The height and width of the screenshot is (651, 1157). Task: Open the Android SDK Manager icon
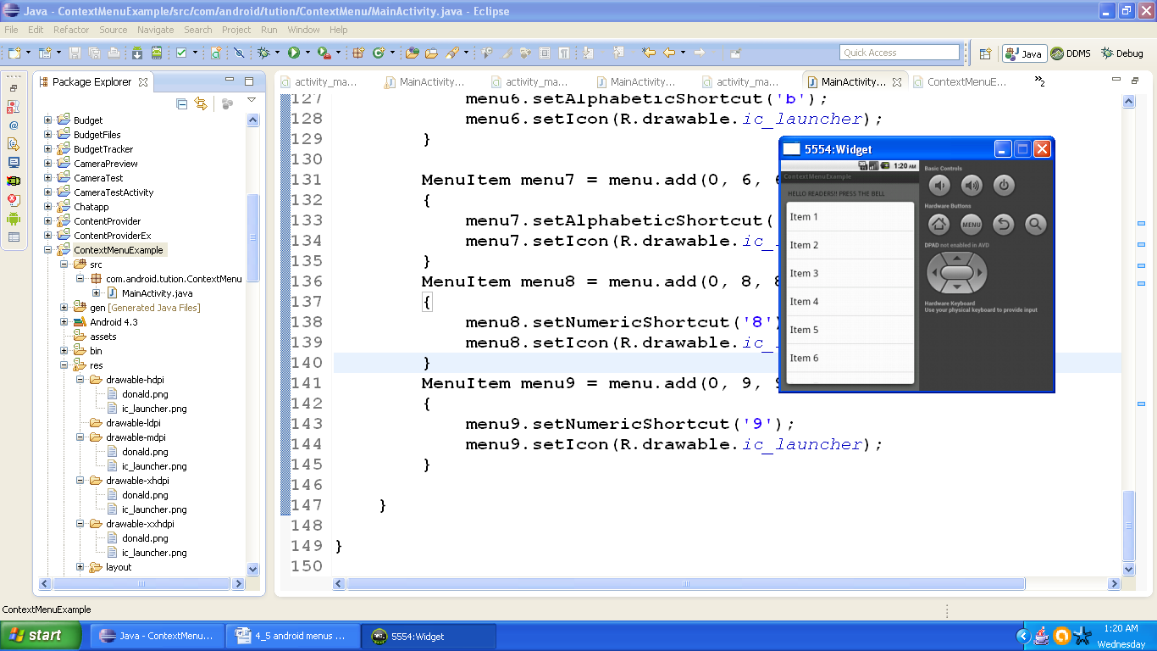click(137, 52)
